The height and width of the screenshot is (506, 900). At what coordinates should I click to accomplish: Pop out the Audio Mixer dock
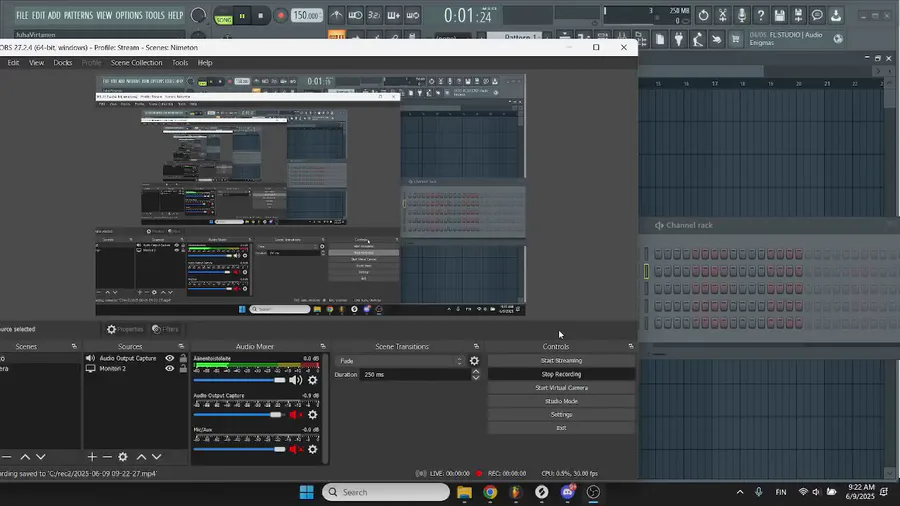click(323, 347)
